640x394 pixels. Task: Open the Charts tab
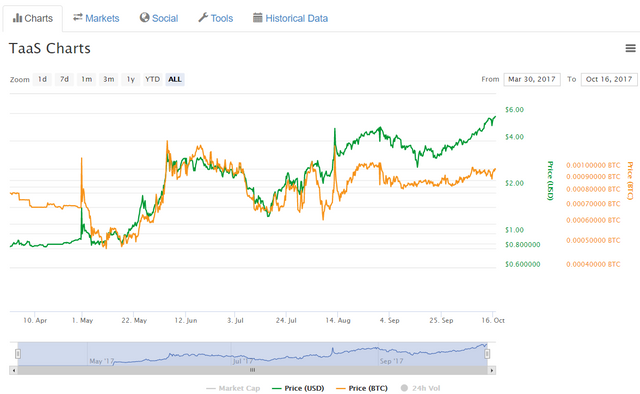point(33,18)
